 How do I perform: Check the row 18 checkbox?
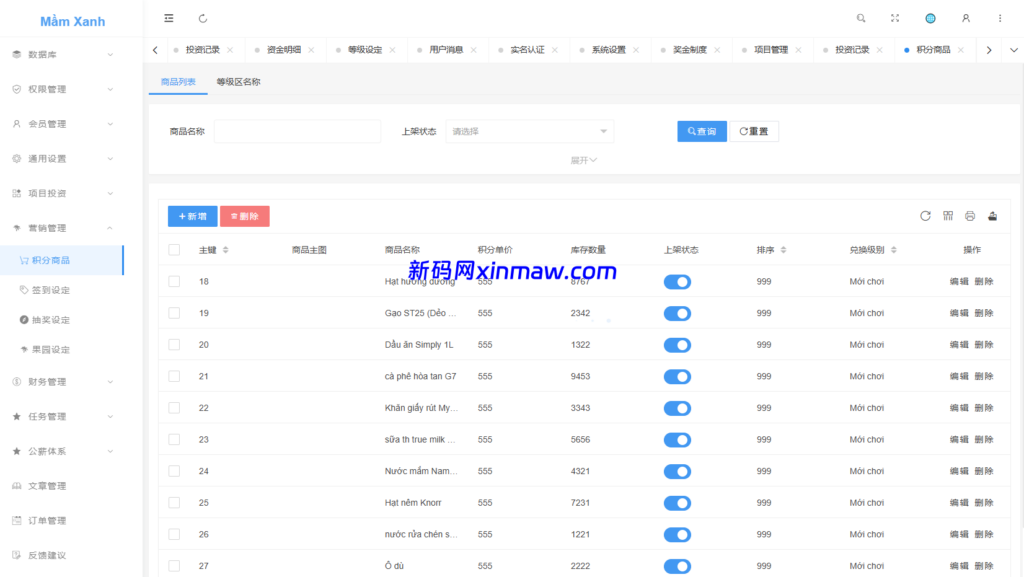point(174,281)
